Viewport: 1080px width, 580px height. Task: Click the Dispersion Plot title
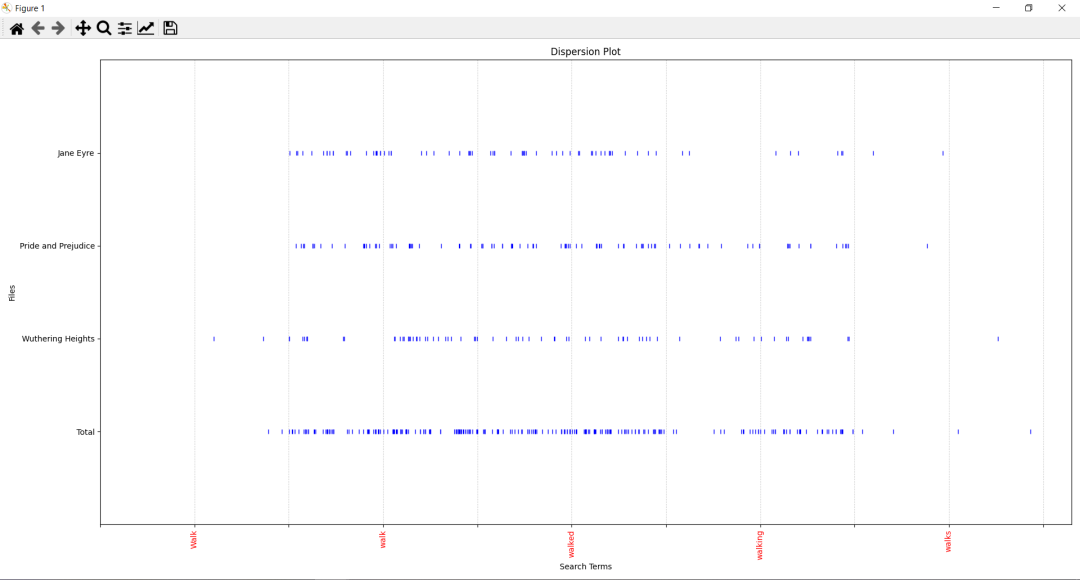point(585,52)
